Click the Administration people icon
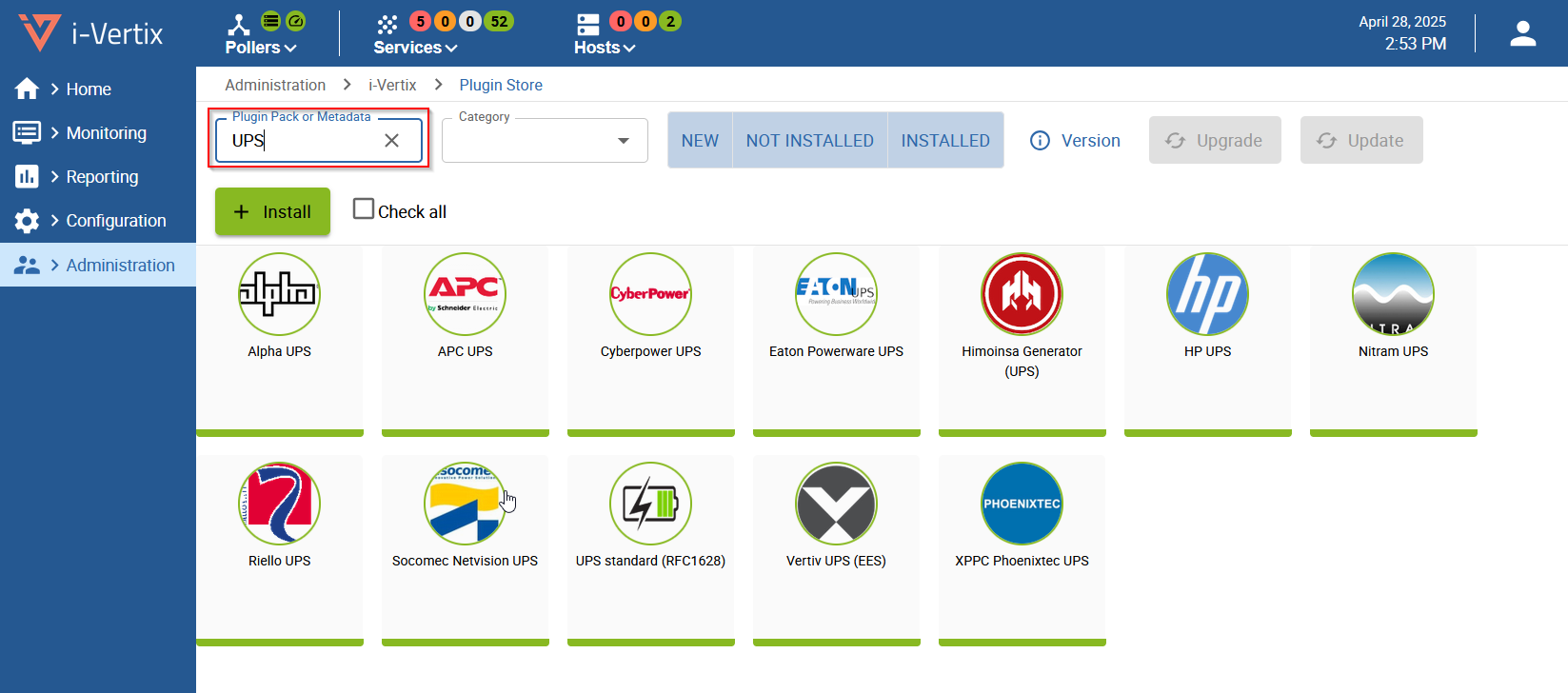The height and width of the screenshot is (693, 1568). (x=27, y=265)
